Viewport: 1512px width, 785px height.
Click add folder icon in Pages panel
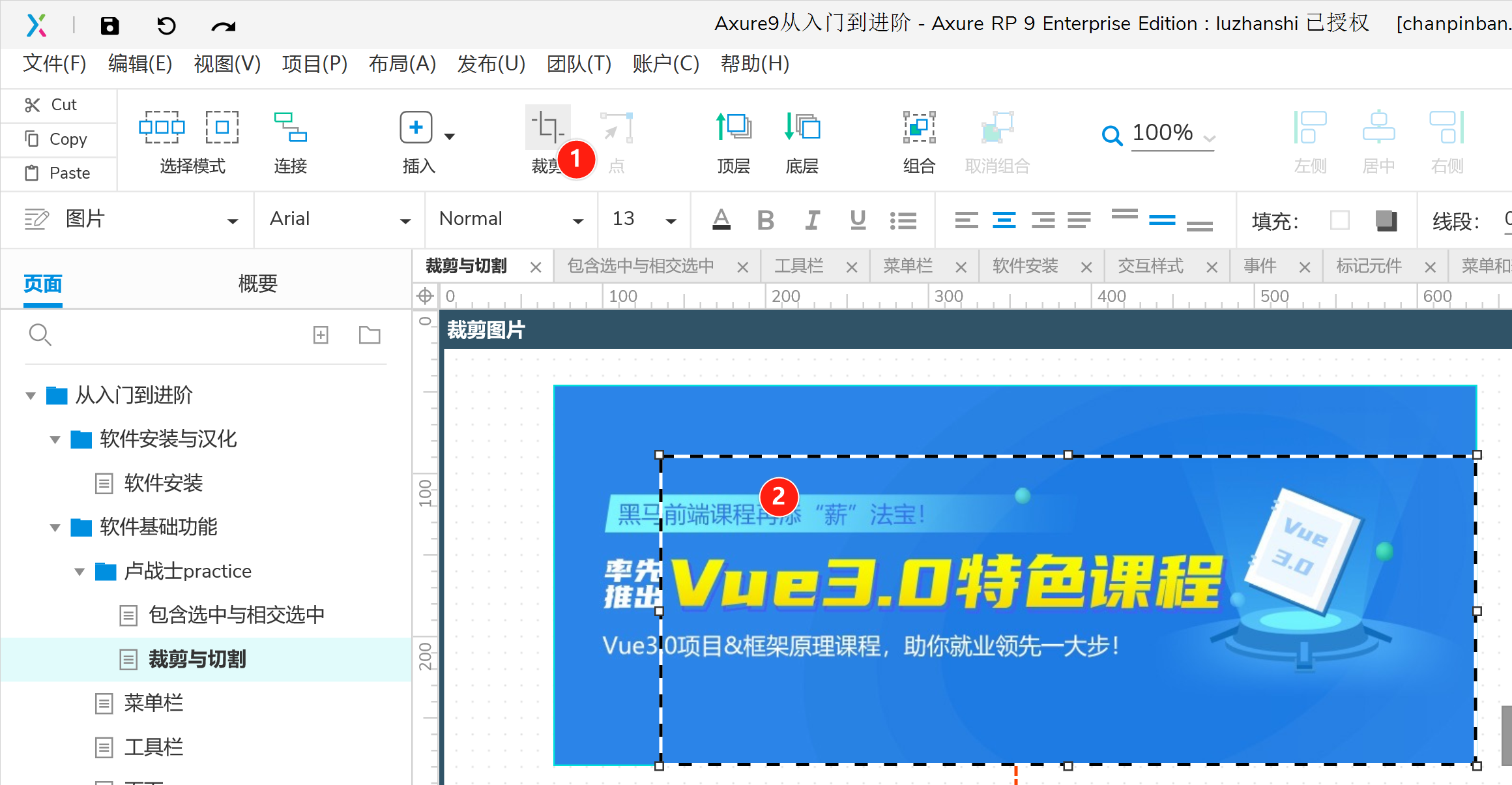point(370,335)
